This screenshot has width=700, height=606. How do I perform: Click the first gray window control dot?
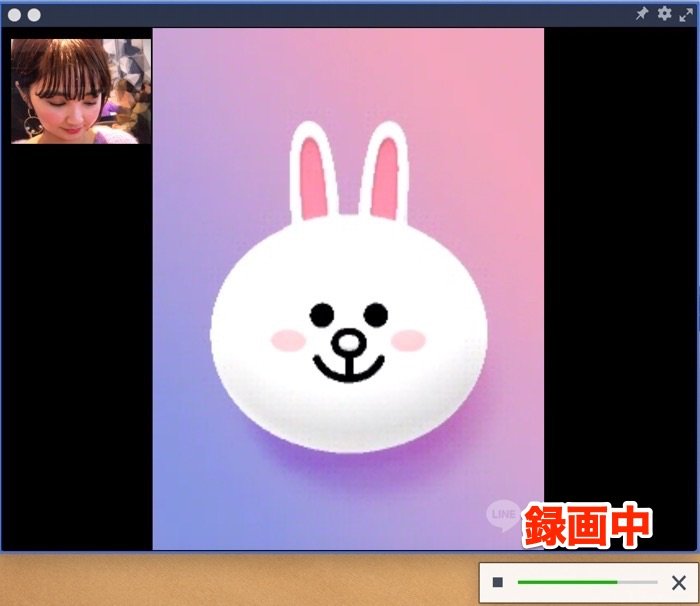pyautogui.click(x=14, y=15)
